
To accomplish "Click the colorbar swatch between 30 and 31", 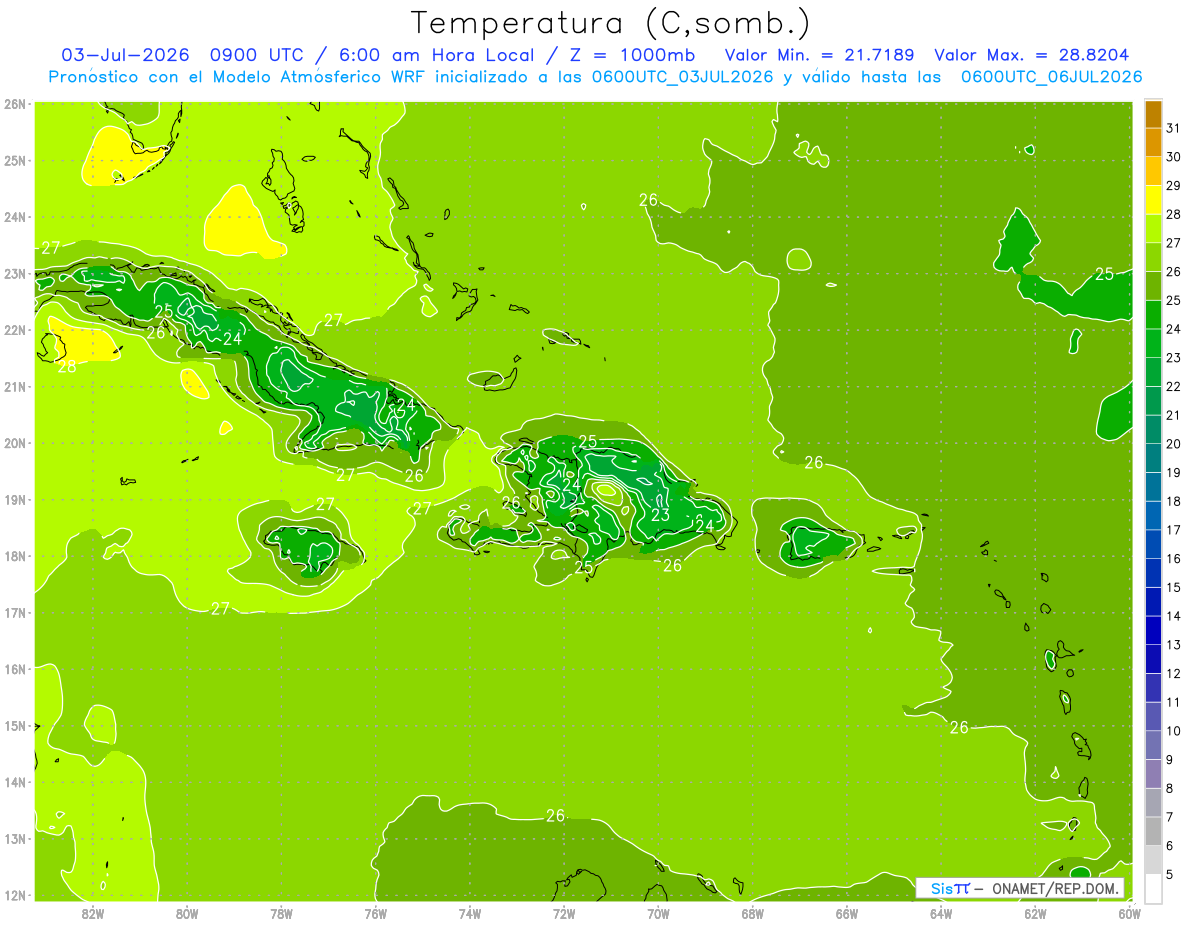I will coord(1153,143).
